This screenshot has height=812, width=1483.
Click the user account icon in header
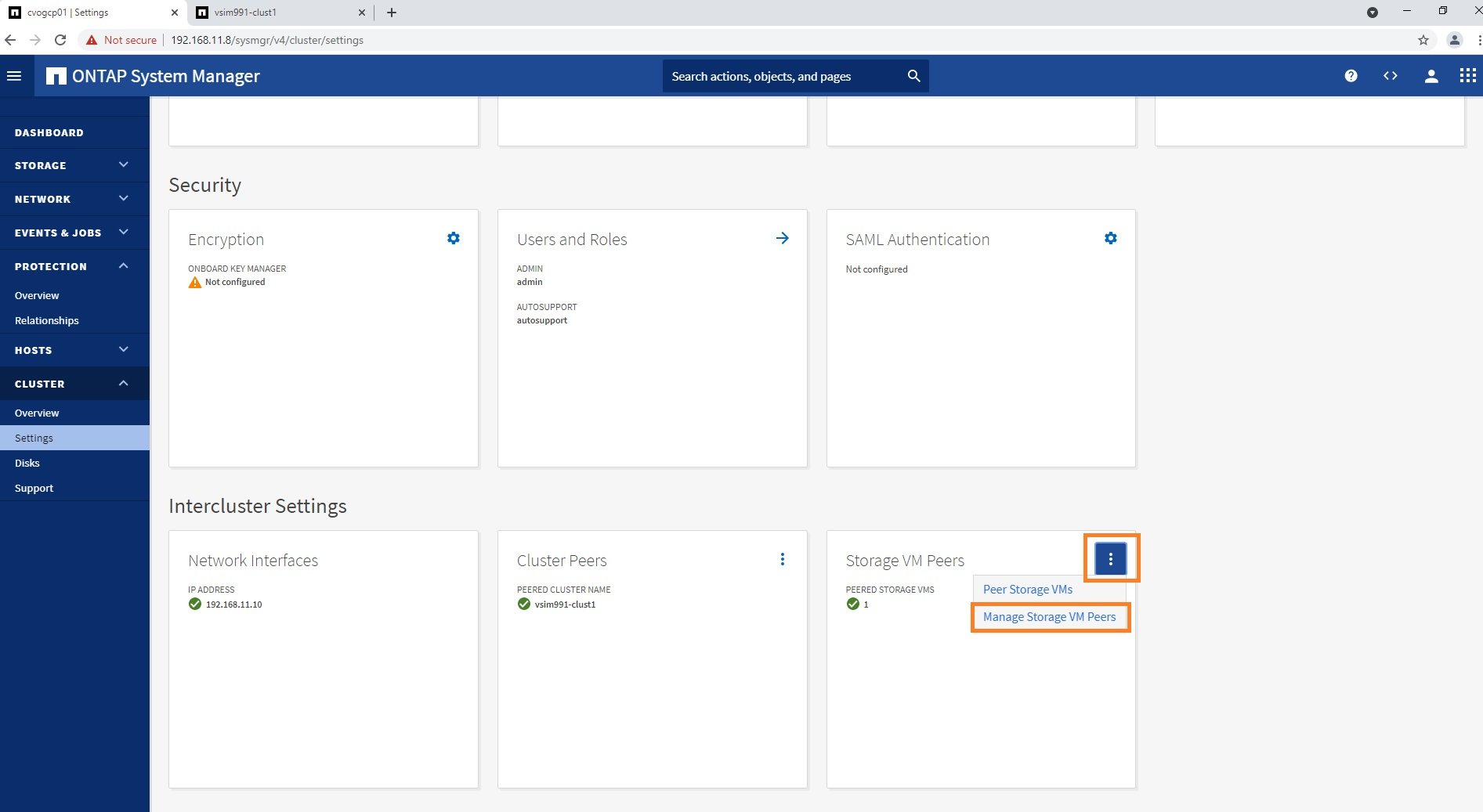tap(1431, 76)
